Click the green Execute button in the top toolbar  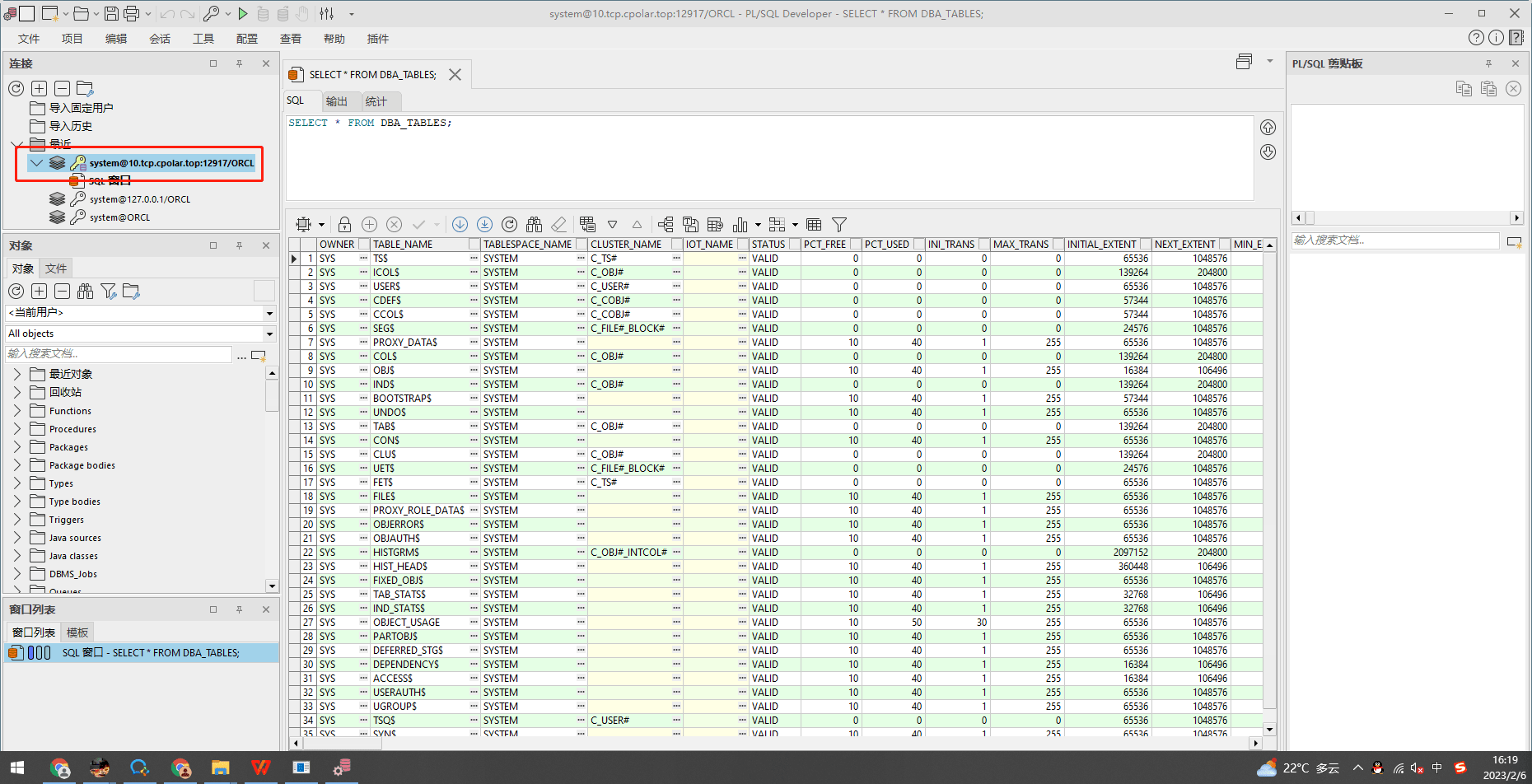(x=243, y=13)
